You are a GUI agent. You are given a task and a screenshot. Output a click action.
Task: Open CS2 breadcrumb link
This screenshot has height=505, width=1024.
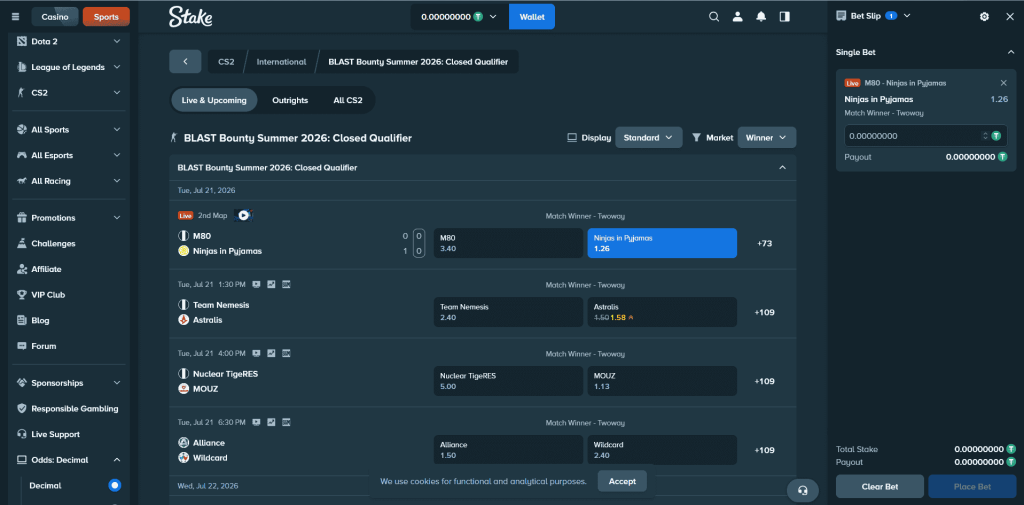tap(226, 62)
